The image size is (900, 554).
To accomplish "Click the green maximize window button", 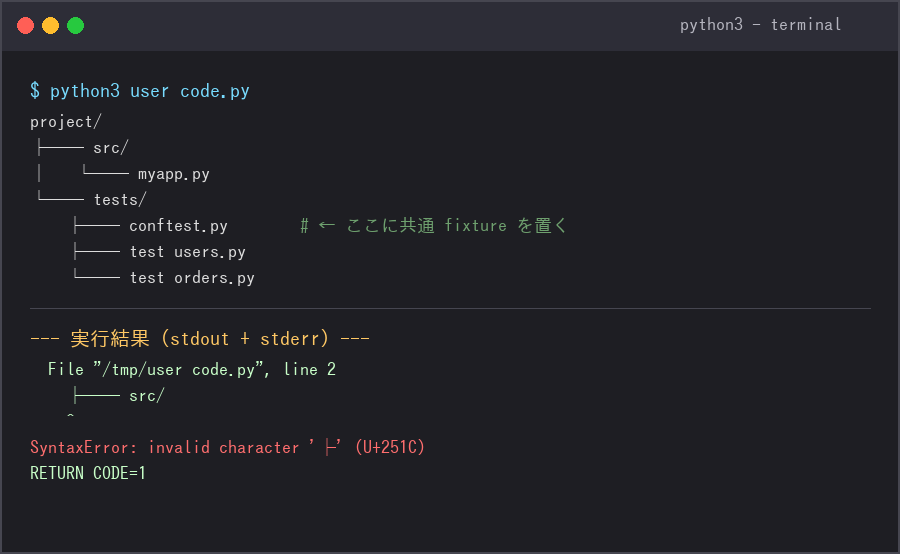I will tap(76, 25).
